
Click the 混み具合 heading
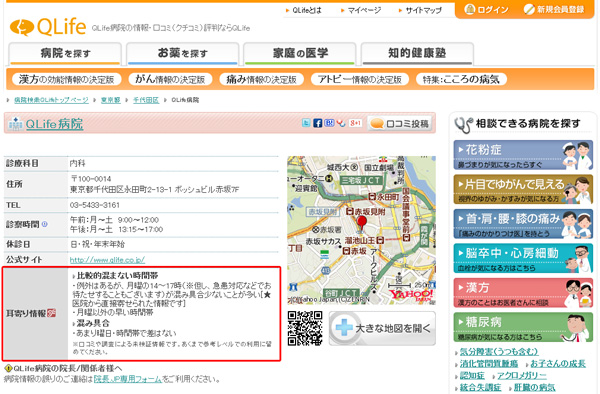coord(93,323)
